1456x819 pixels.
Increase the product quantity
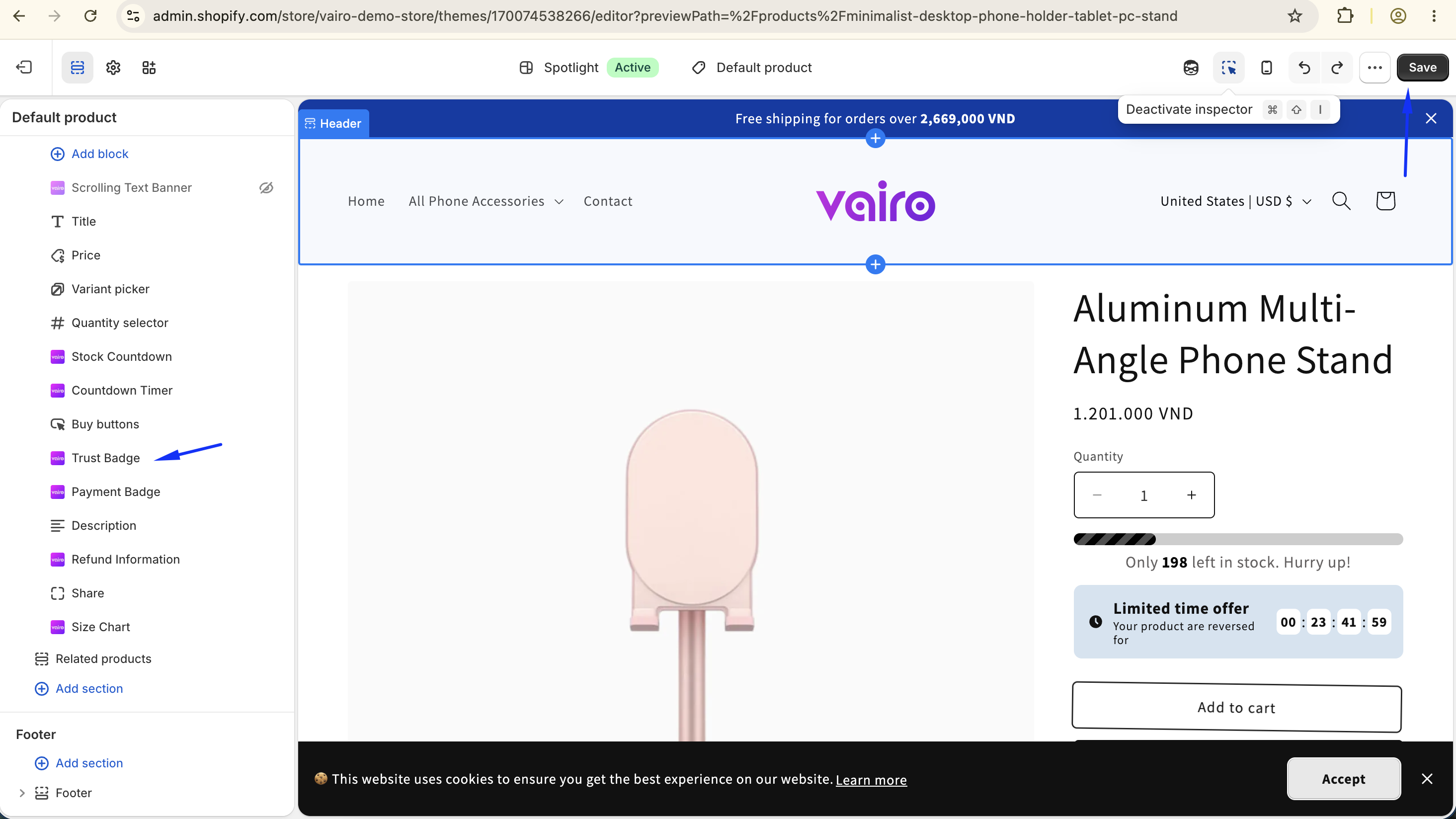click(1192, 495)
